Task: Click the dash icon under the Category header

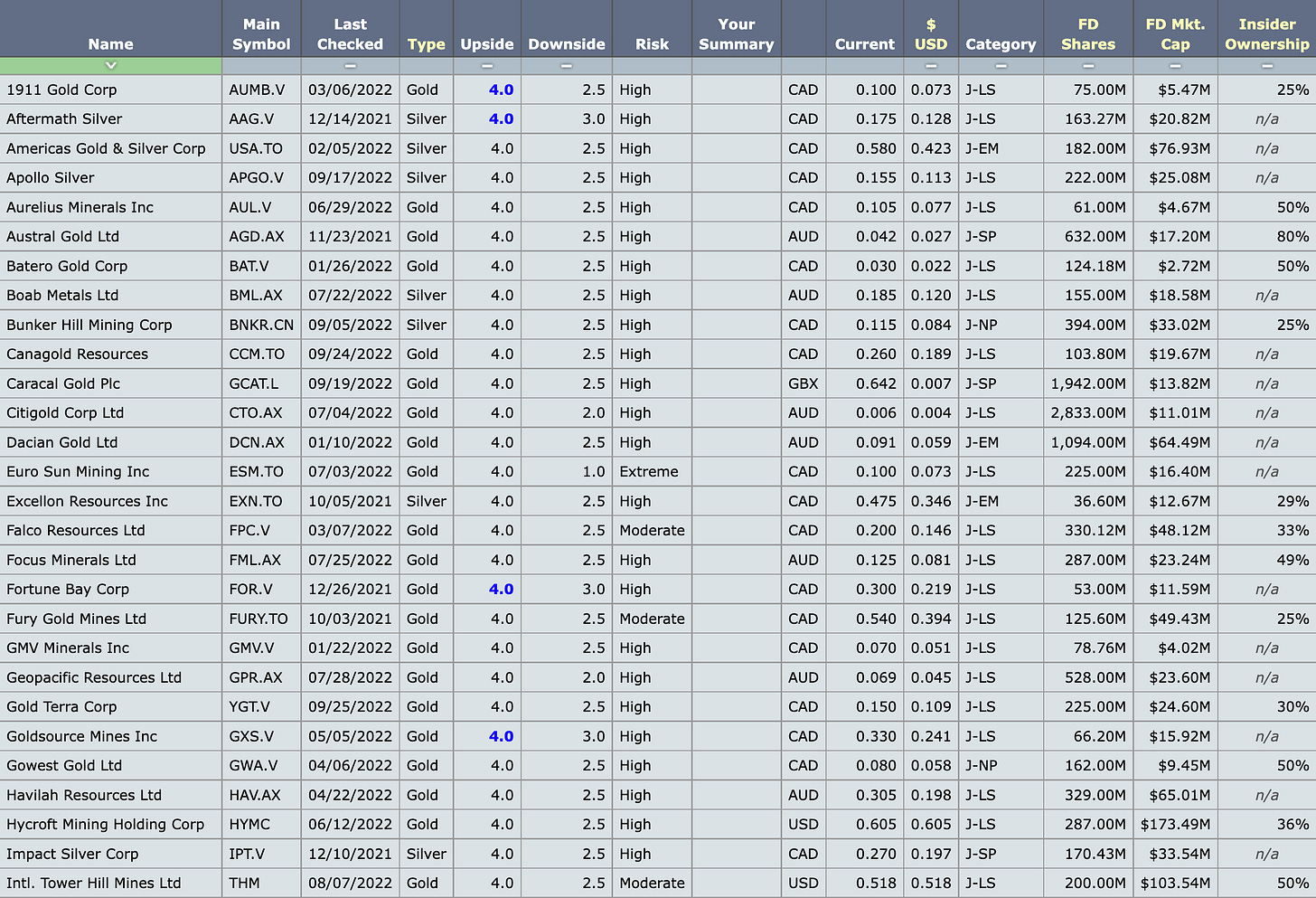Action: (x=1001, y=65)
